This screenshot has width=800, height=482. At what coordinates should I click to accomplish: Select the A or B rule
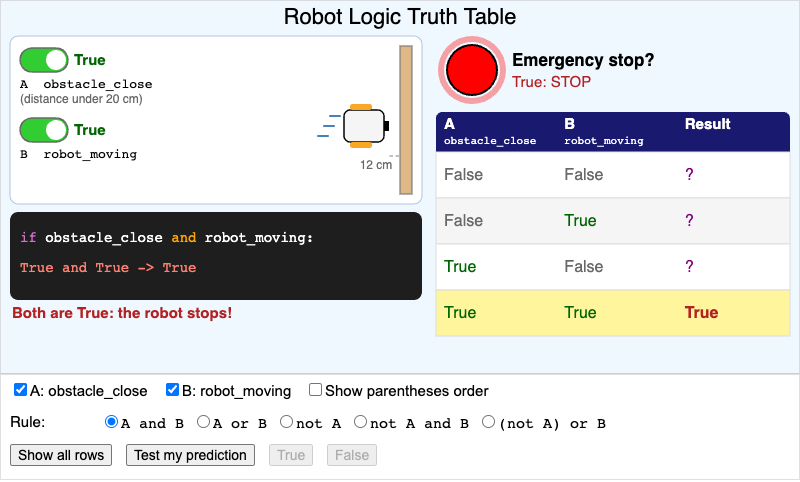tap(203, 422)
